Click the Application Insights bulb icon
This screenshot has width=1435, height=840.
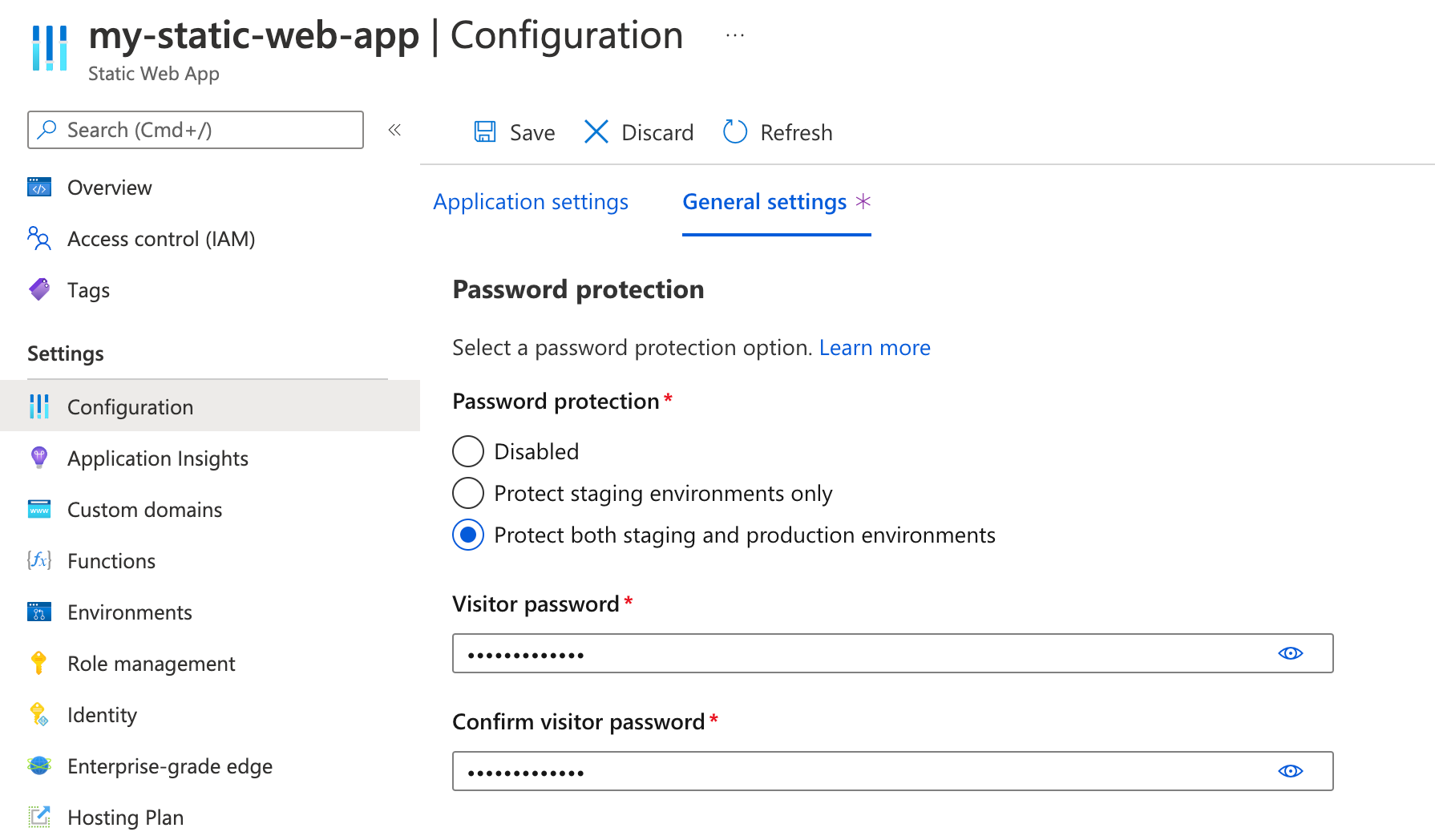point(38,458)
